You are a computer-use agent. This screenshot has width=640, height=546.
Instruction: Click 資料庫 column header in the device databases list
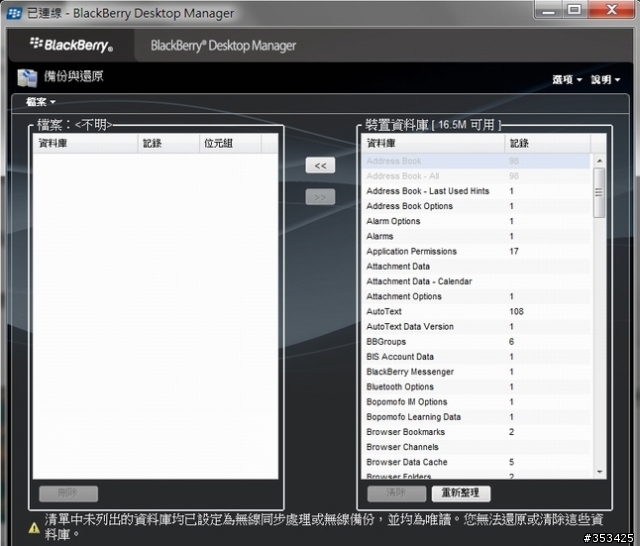433,143
